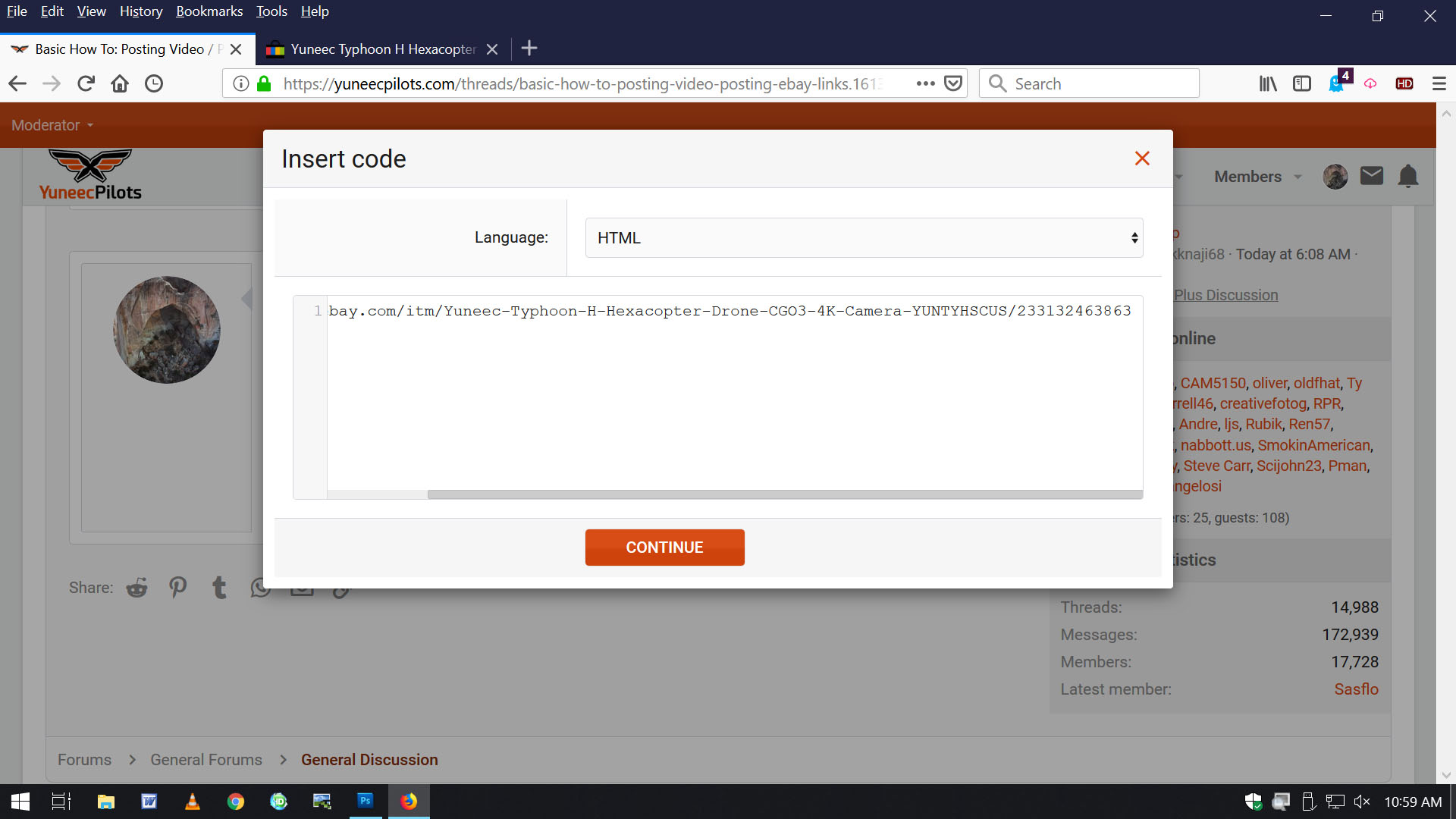Click the CONTINUE button
This screenshot has height=819, width=1456.
click(664, 548)
